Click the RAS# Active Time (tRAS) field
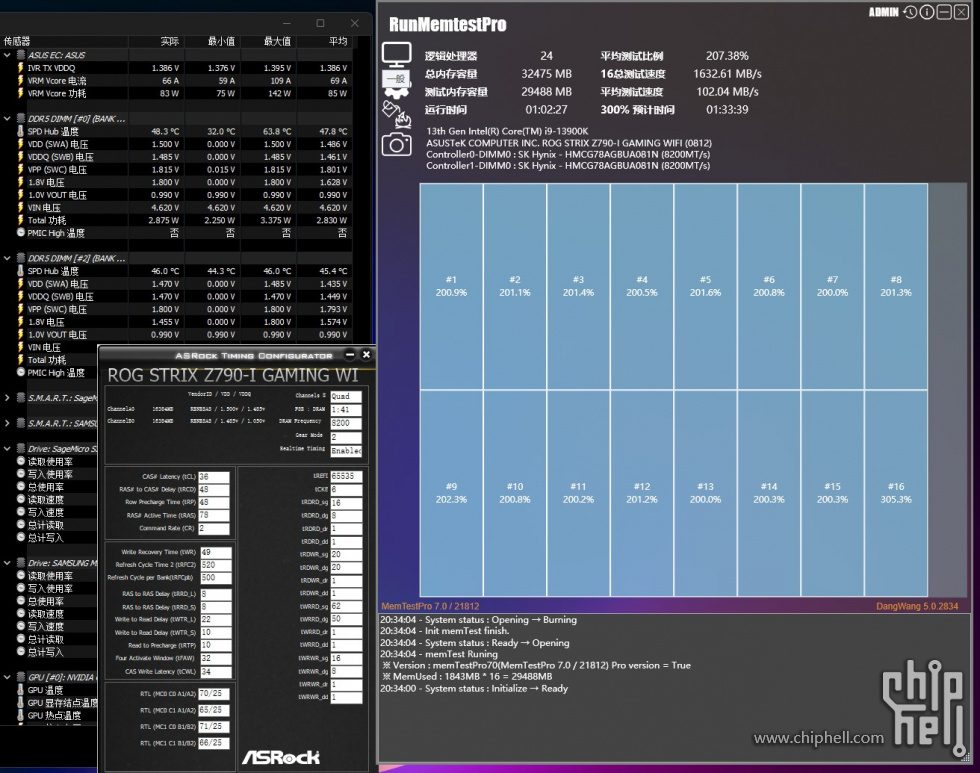 click(214, 516)
